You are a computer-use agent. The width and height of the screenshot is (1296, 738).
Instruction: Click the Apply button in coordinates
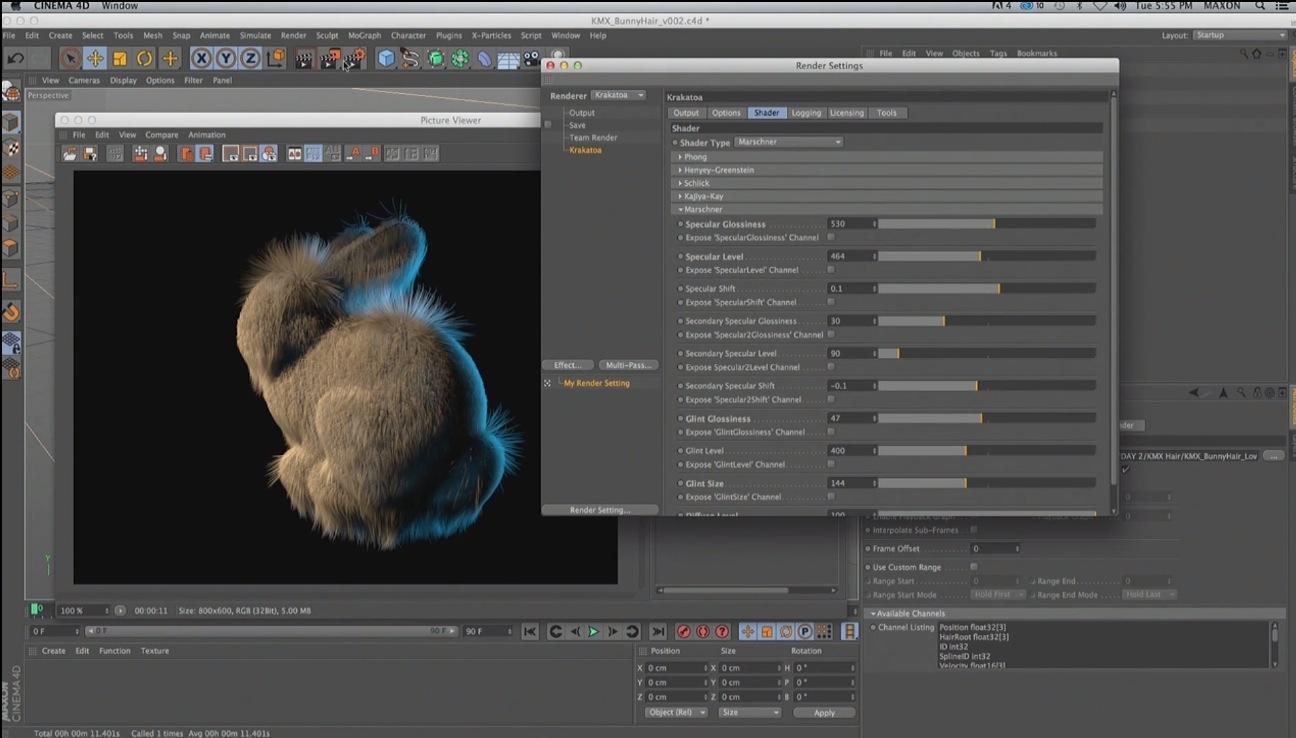pyautogui.click(x=824, y=713)
